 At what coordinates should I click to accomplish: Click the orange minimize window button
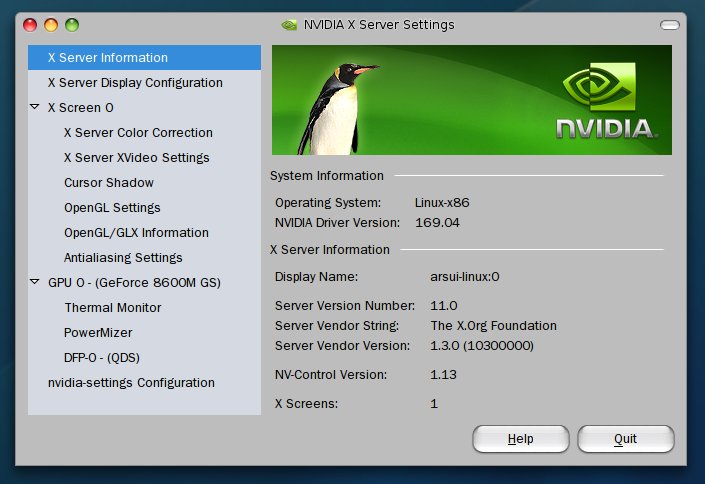click(51, 25)
